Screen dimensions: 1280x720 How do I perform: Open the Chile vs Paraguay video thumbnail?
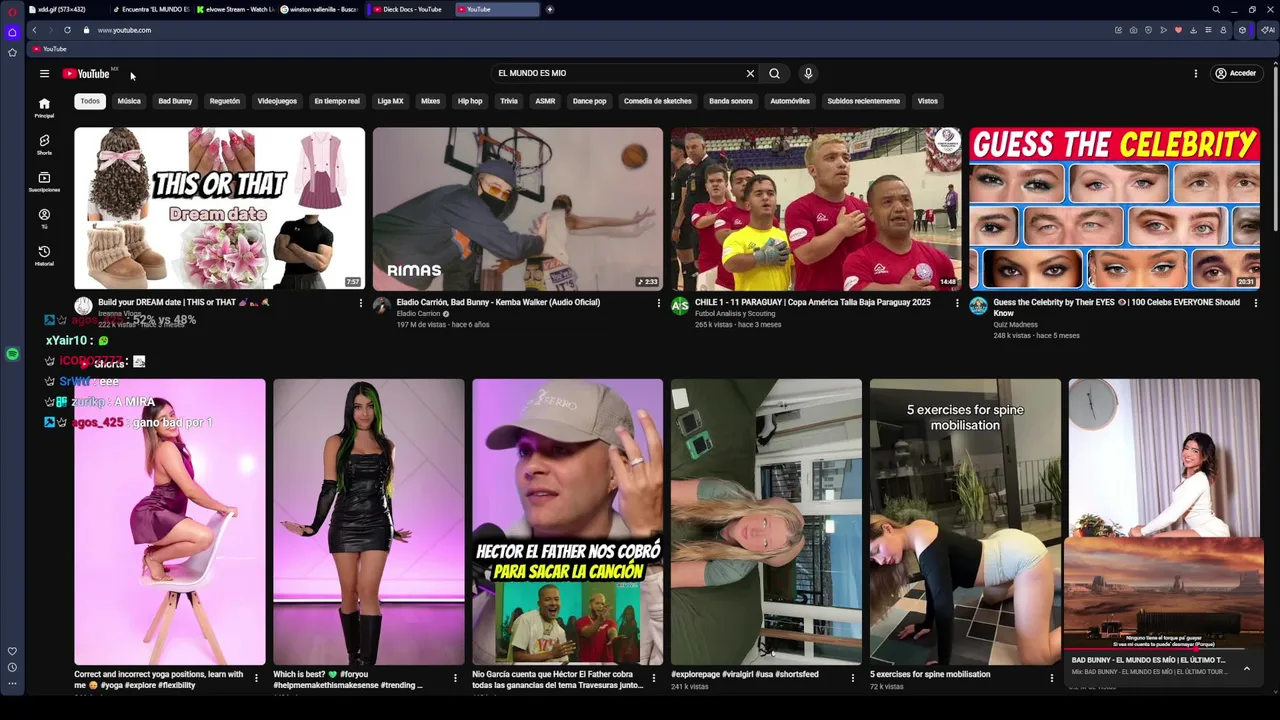tap(816, 208)
